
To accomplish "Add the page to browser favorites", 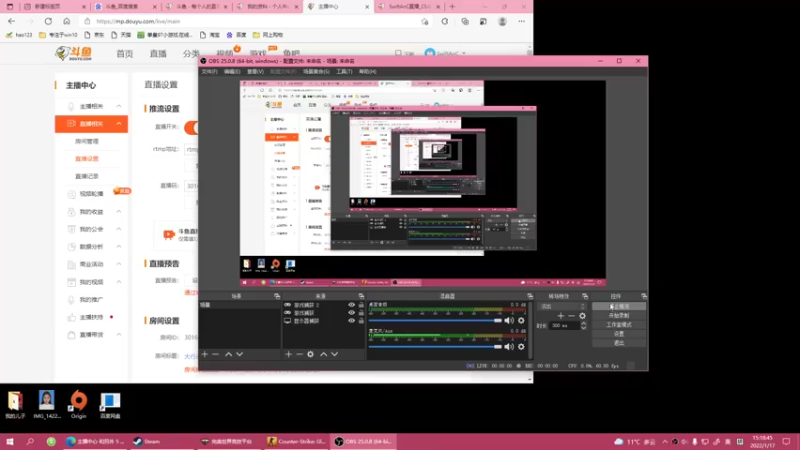I will click(x=424, y=21).
